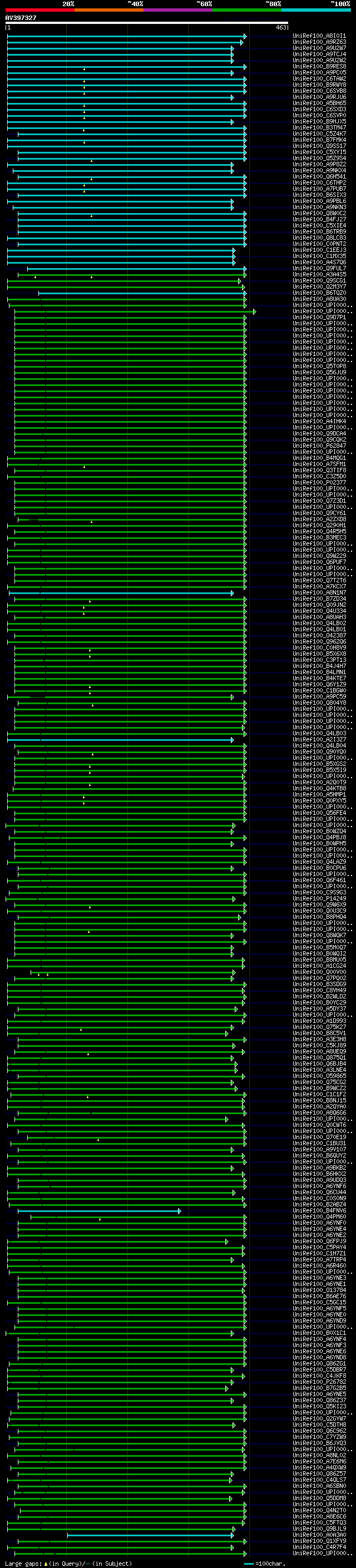
Task: Select the UniRef100_Q56JU9 label
Action: [x=319, y=373]
